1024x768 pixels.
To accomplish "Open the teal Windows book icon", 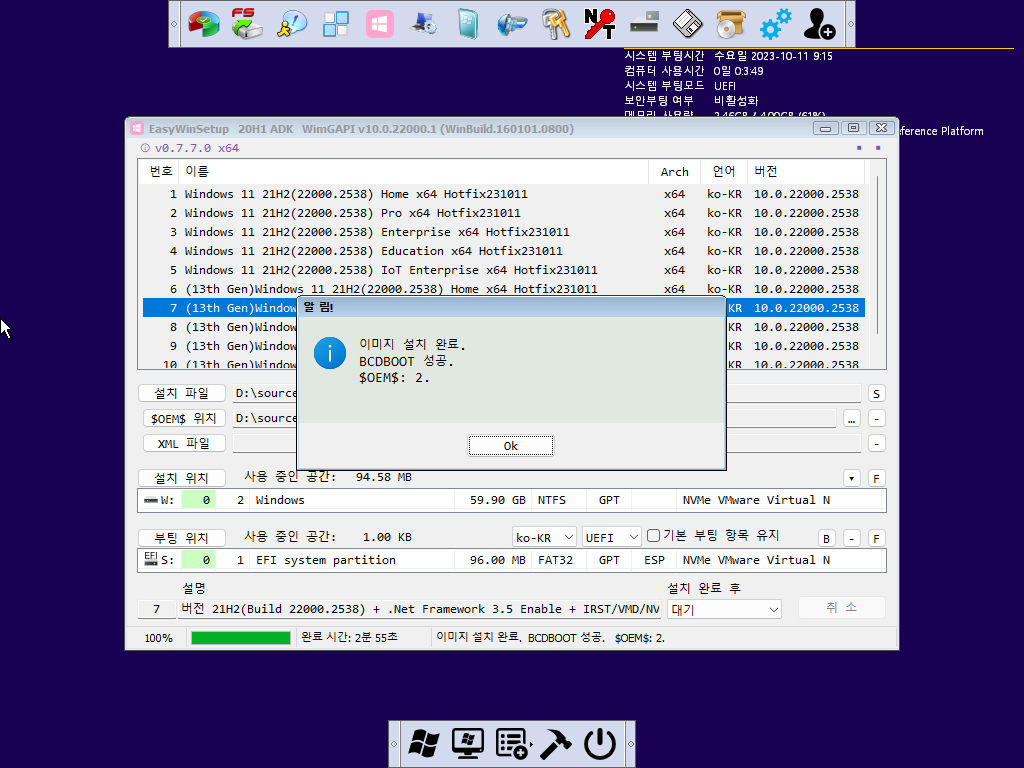I will pyautogui.click(x=468, y=24).
